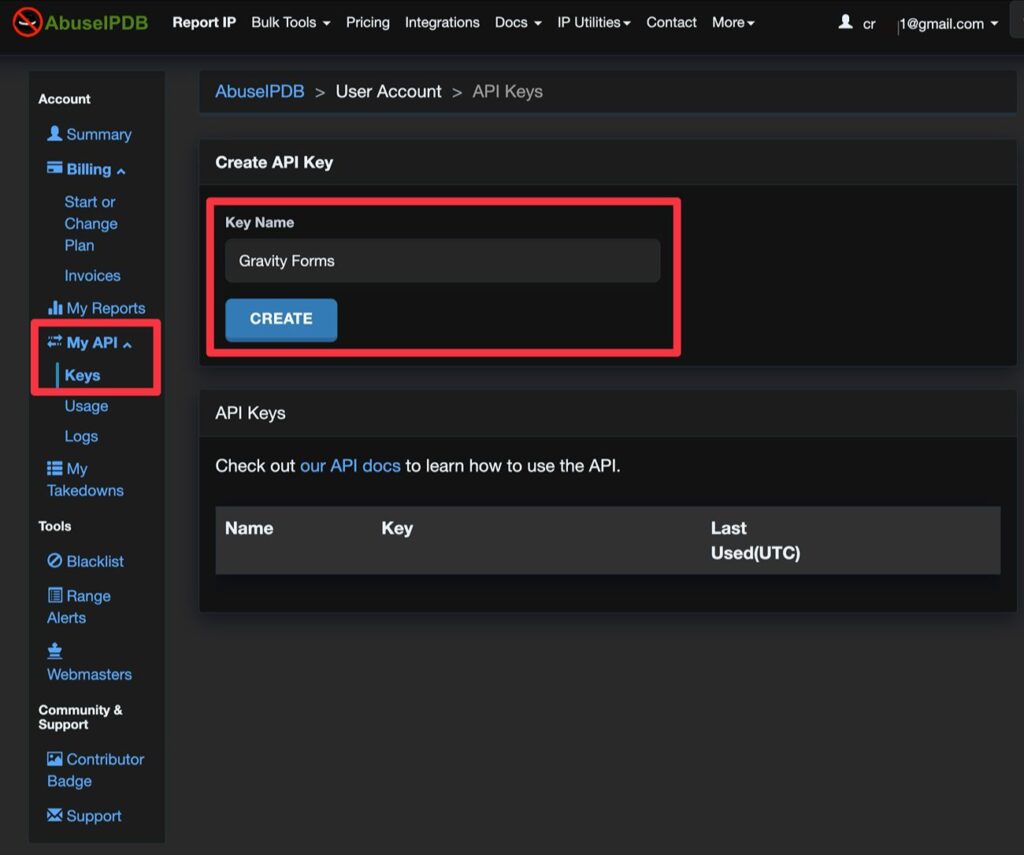
Task: Click the Last Used(UTC) column header
Action: (755, 540)
